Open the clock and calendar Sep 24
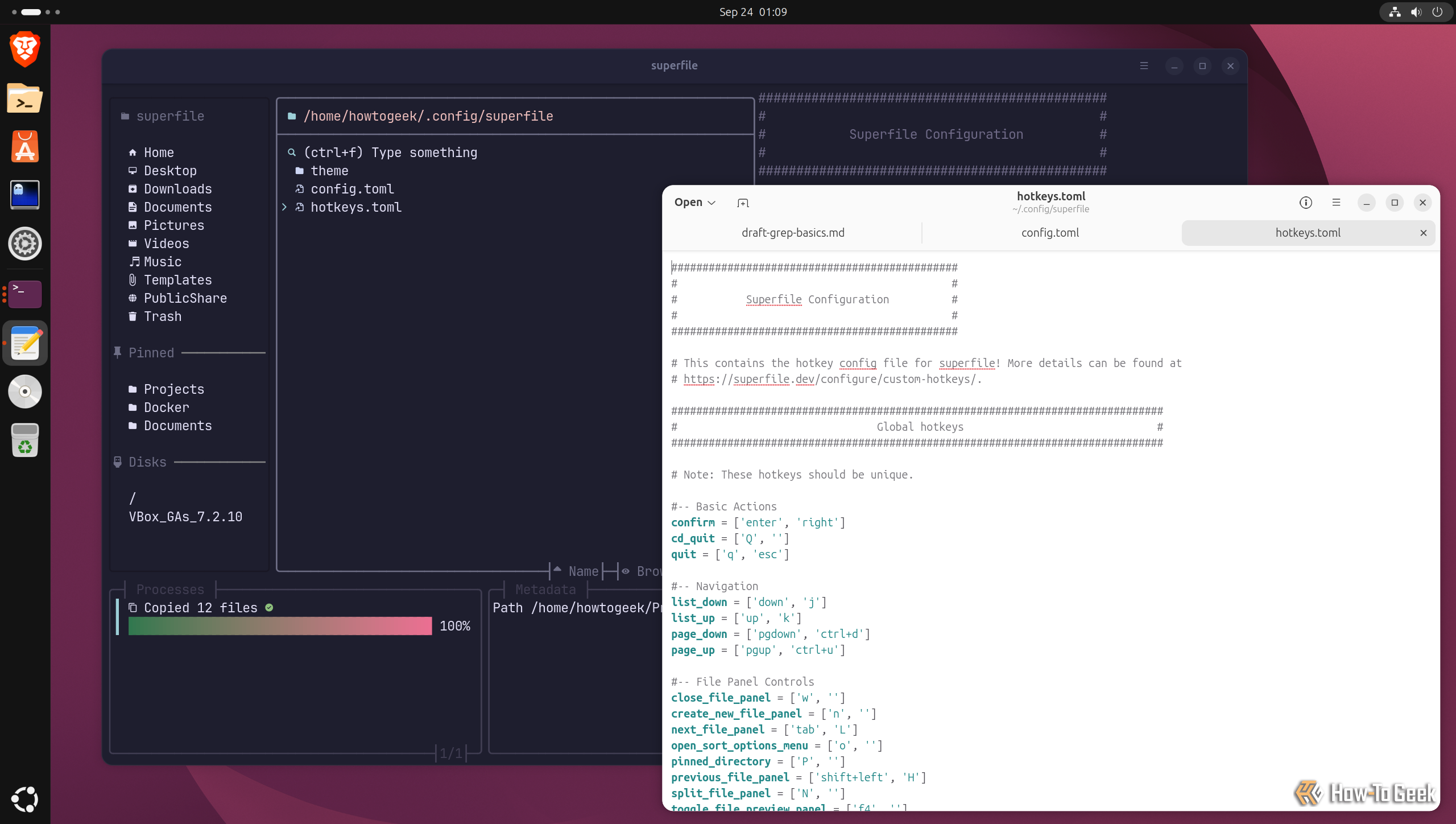 pyautogui.click(x=752, y=12)
